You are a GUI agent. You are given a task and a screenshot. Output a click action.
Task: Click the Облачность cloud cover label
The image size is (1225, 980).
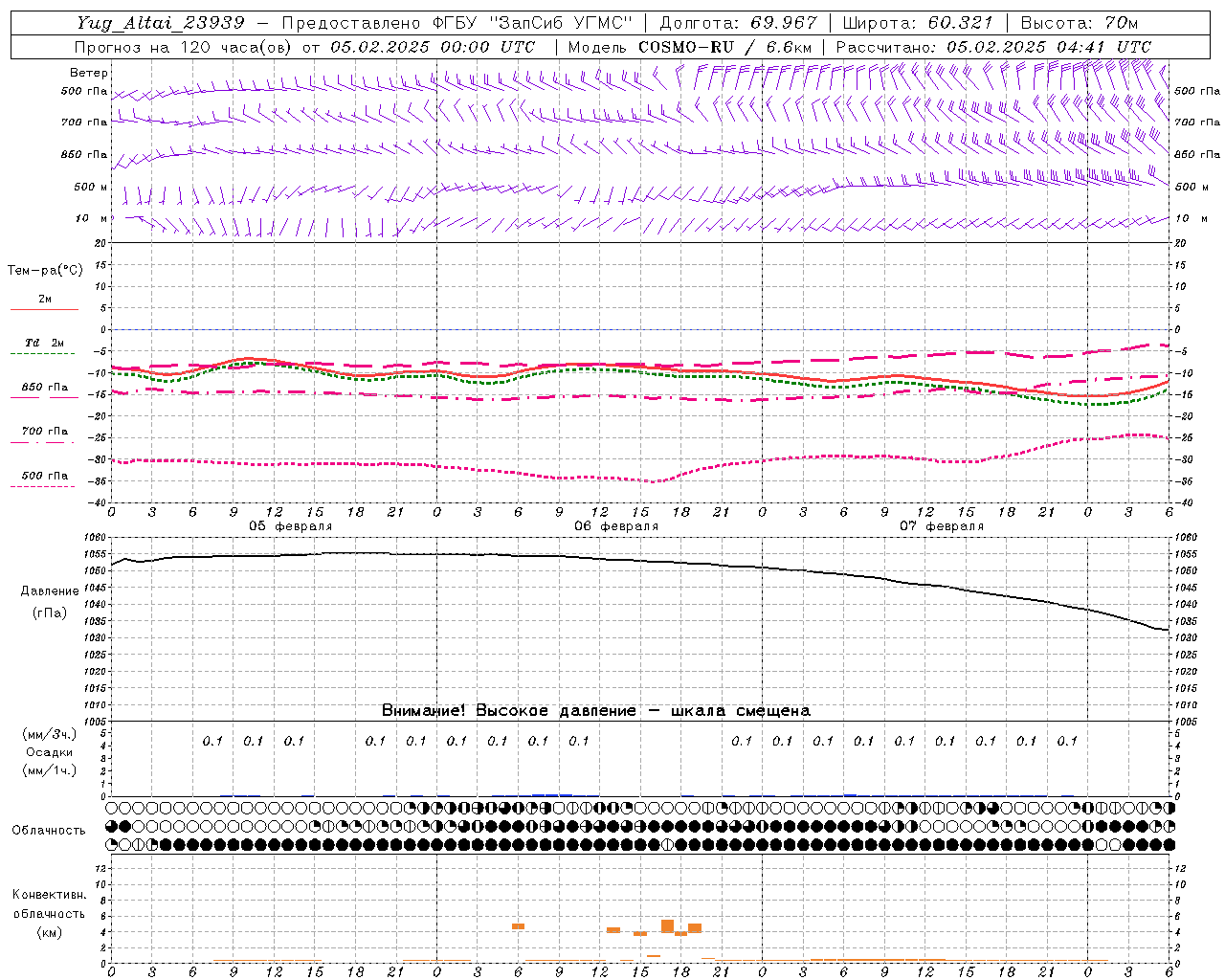(49, 831)
